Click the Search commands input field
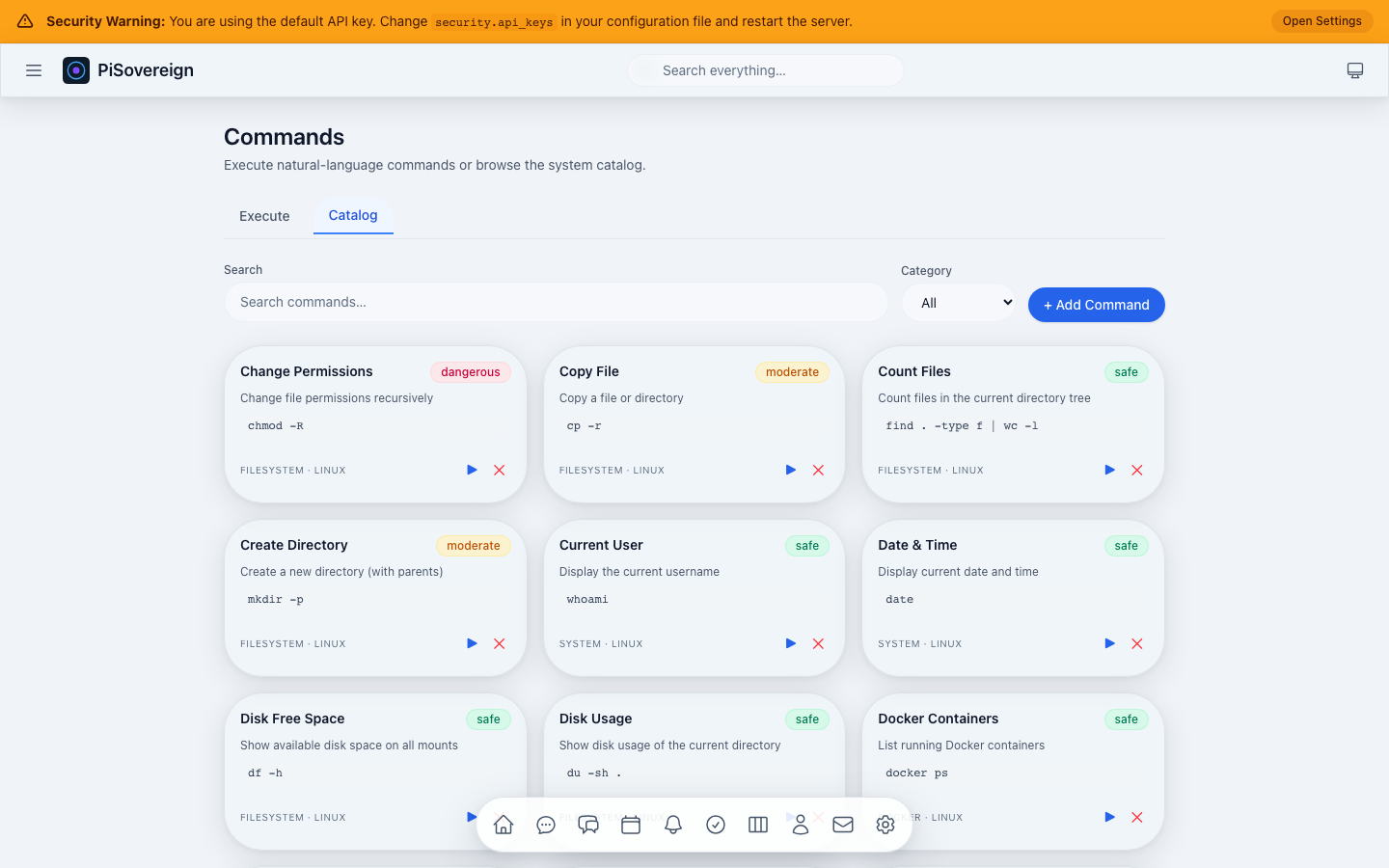The image size is (1389, 868). [557, 302]
